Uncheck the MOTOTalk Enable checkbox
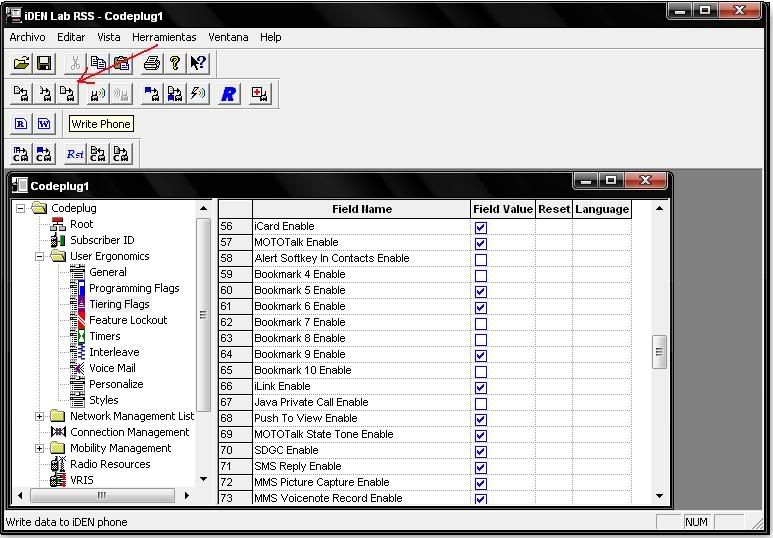 (x=481, y=244)
